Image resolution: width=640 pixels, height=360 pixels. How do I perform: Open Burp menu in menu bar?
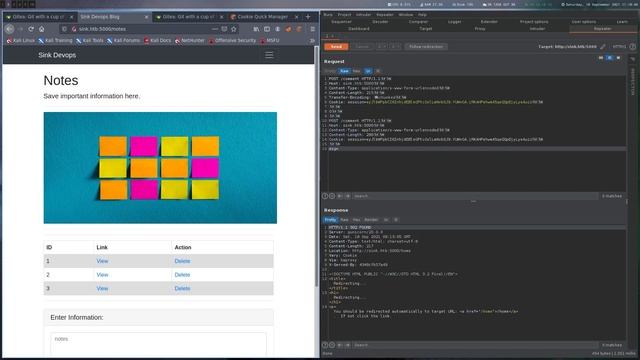tap(328, 15)
